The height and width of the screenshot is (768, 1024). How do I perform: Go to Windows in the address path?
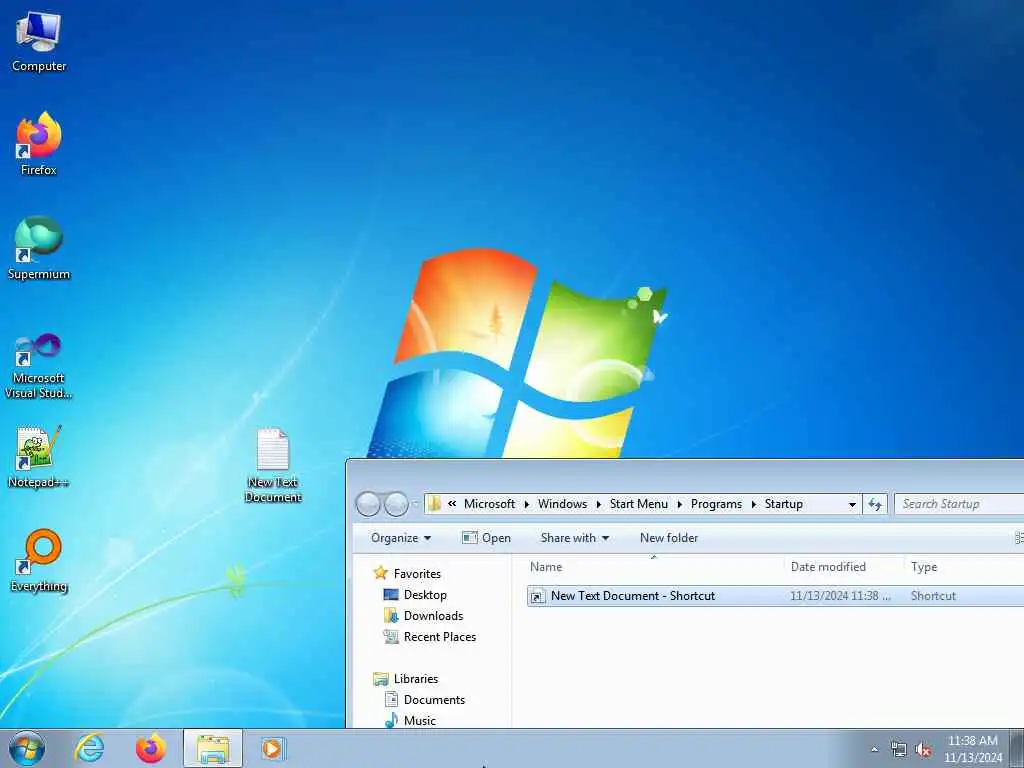[x=562, y=504]
